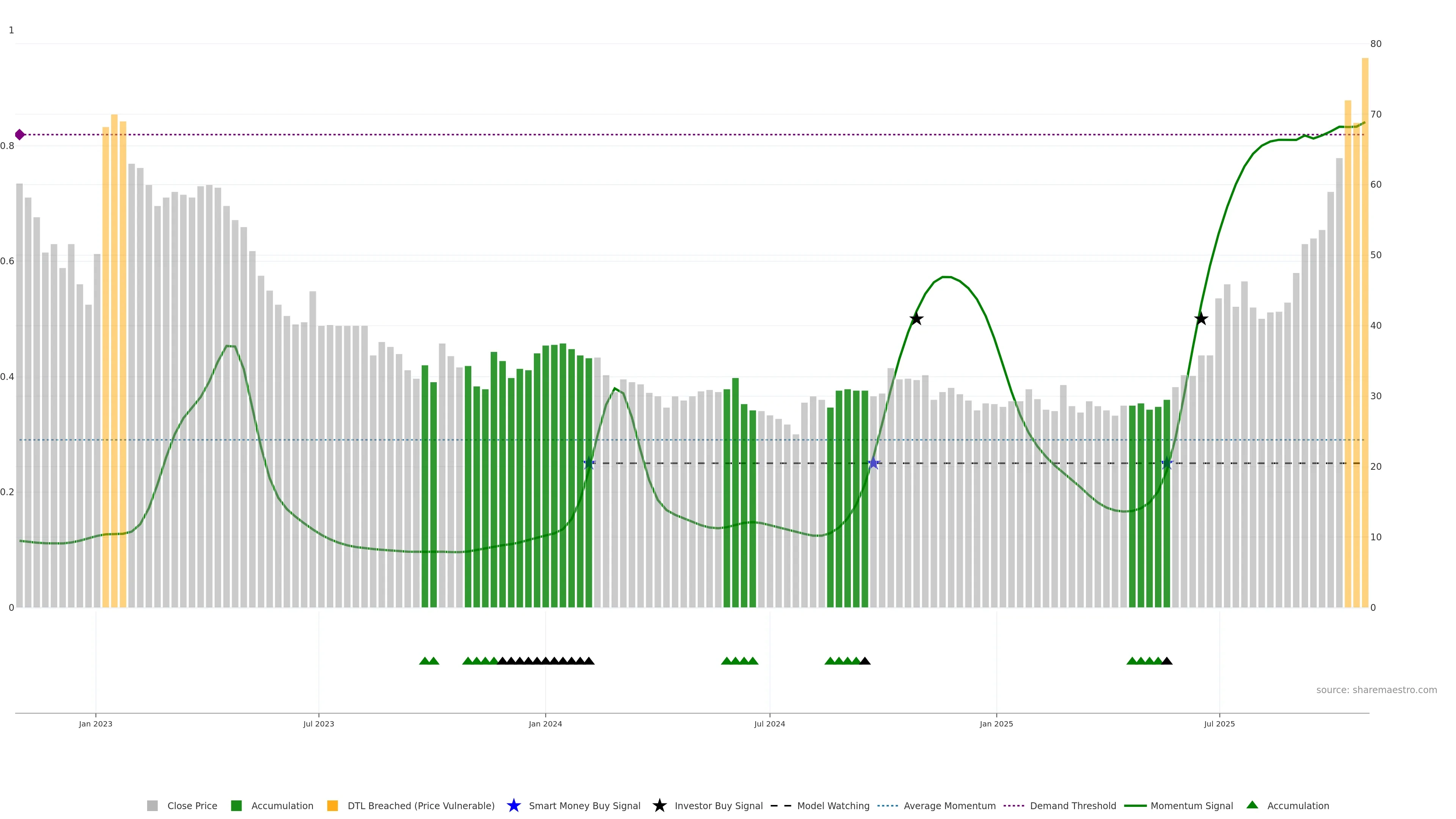Click the Jul 2025 axis label
This screenshot has width=1456, height=819.
pyautogui.click(x=1219, y=723)
